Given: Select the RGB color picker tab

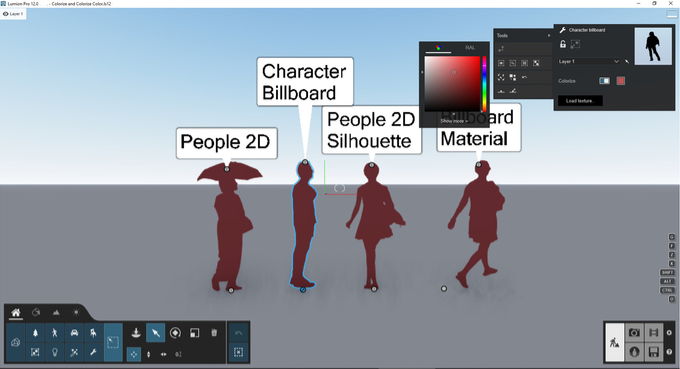Looking at the screenshot, I should click(x=438, y=48).
